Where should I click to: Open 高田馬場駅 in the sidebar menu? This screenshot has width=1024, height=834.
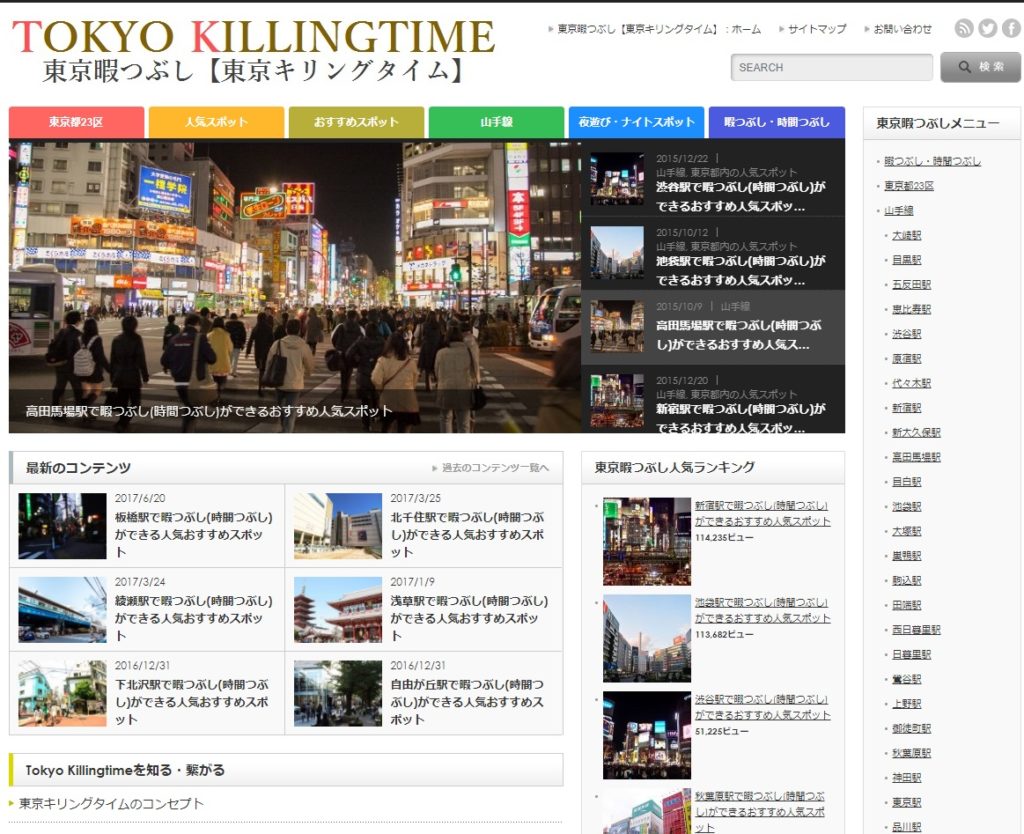[915, 457]
